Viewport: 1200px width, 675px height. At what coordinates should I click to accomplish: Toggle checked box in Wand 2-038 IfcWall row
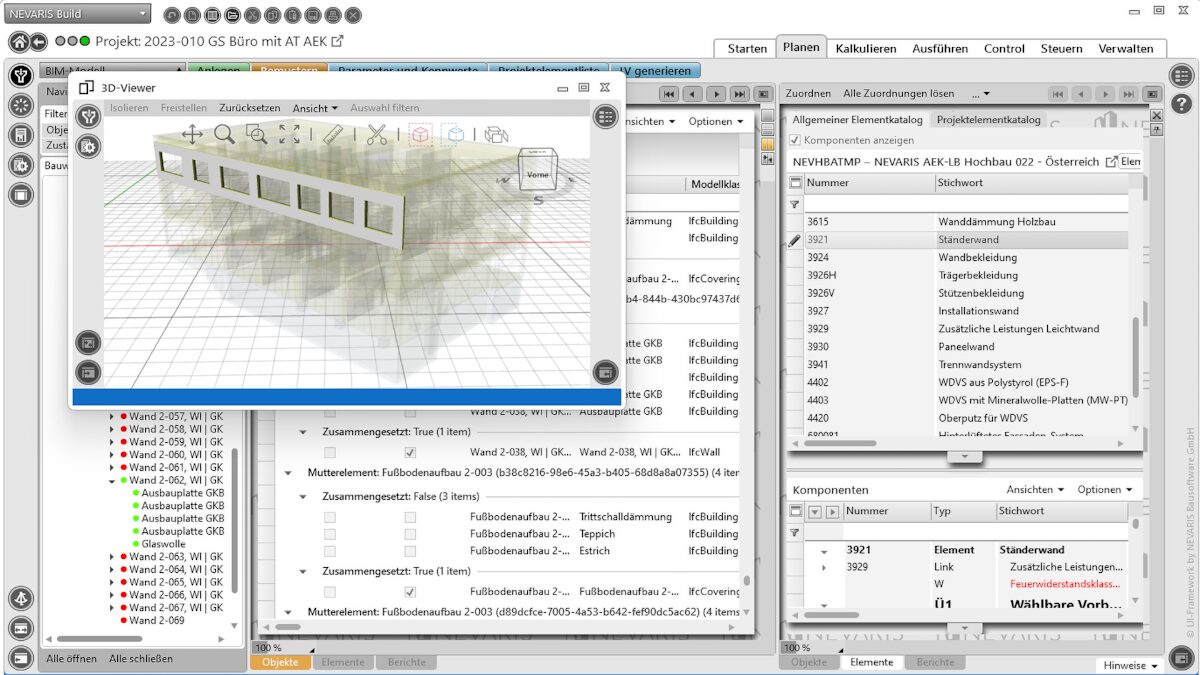(x=410, y=452)
